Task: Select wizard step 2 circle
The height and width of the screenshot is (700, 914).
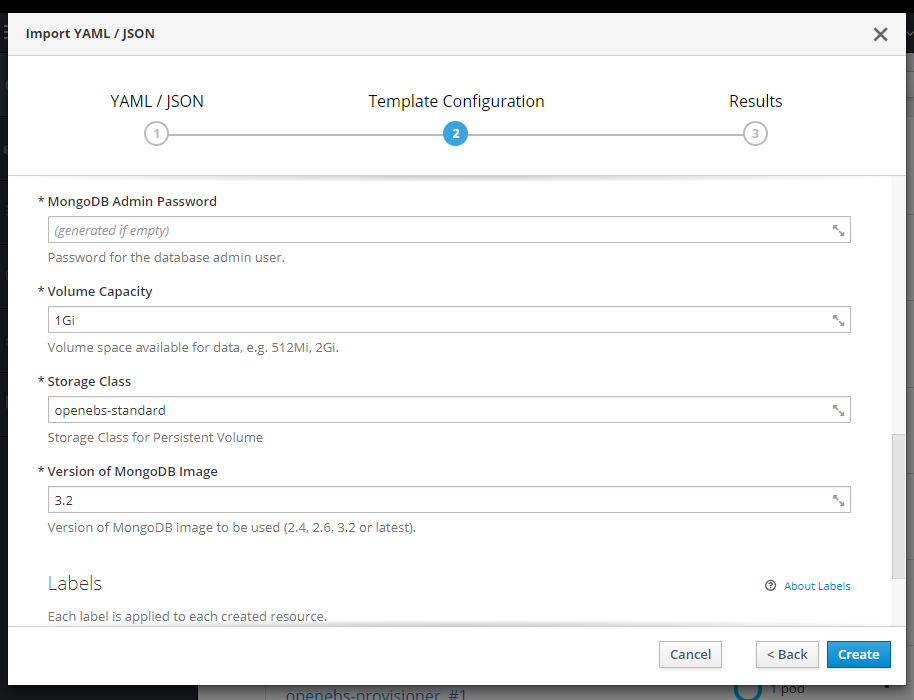Action: click(455, 134)
